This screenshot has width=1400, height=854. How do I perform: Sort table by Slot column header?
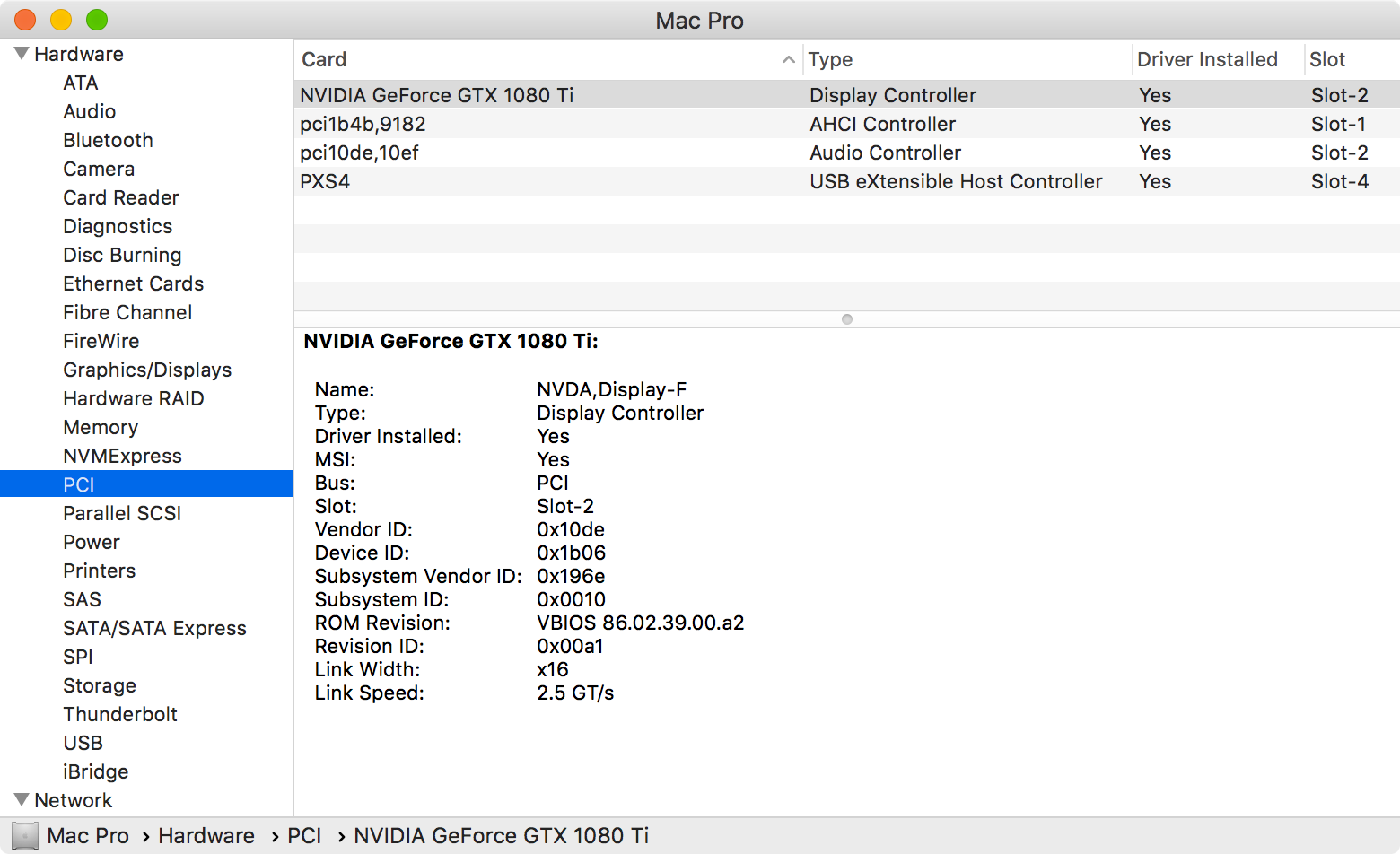pyautogui.click(x=1352, y=60)
